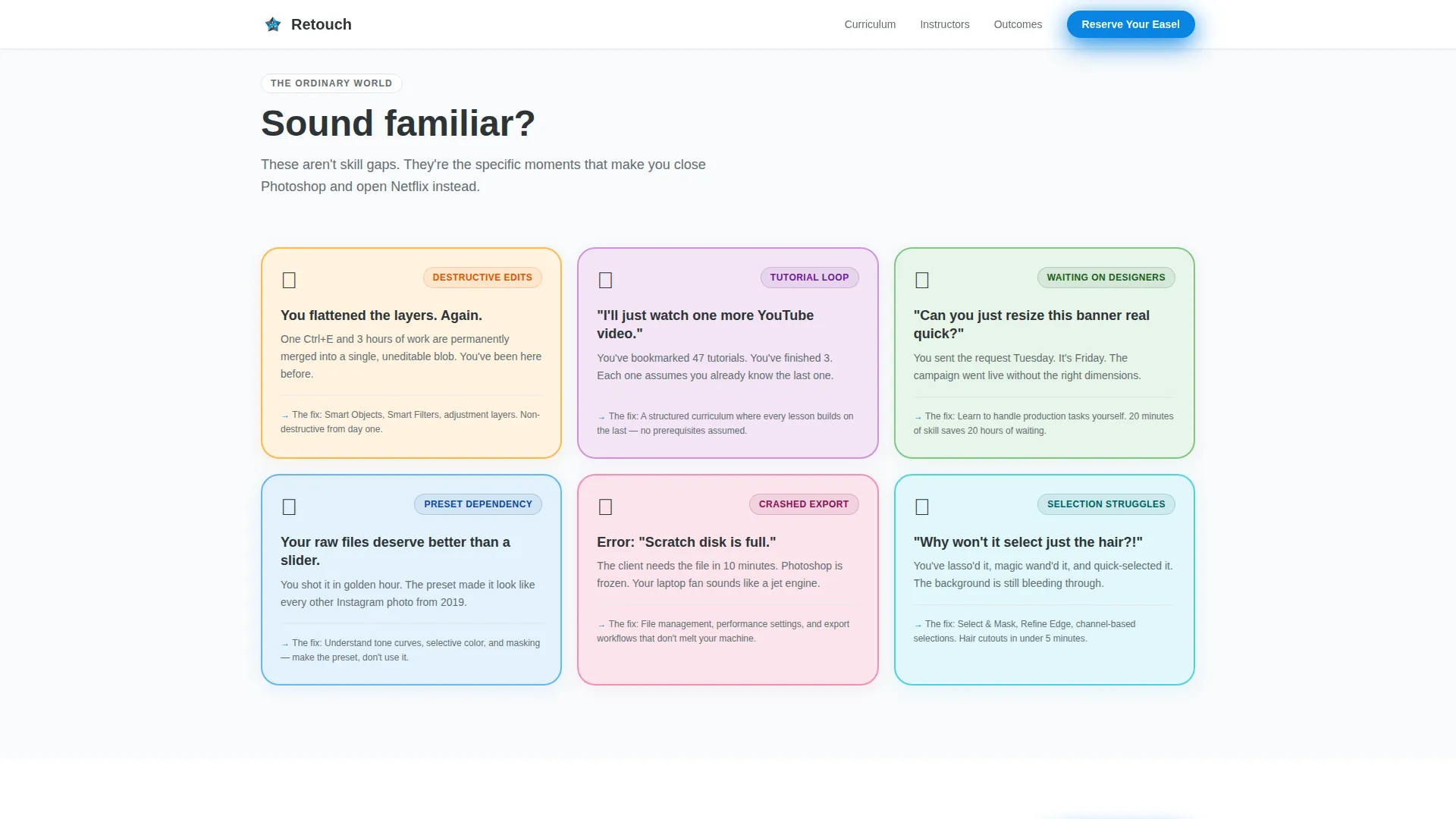Click 'You flattened the layers. Again.' title
Viewport: 1456px width, 819px height.
tap(381, 315)
